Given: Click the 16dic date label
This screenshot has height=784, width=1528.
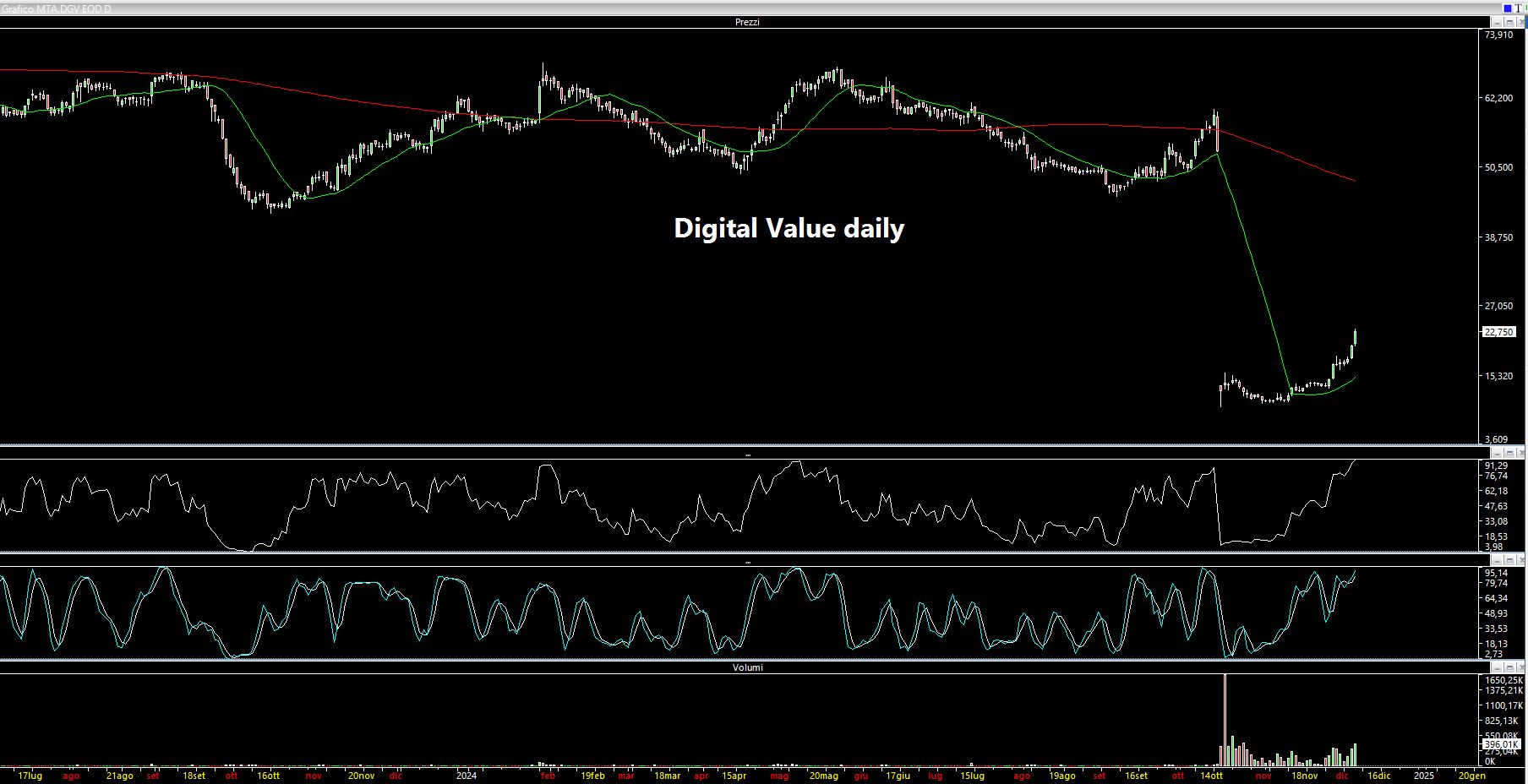Looking at the screenshot, I should coord(1378,776).
